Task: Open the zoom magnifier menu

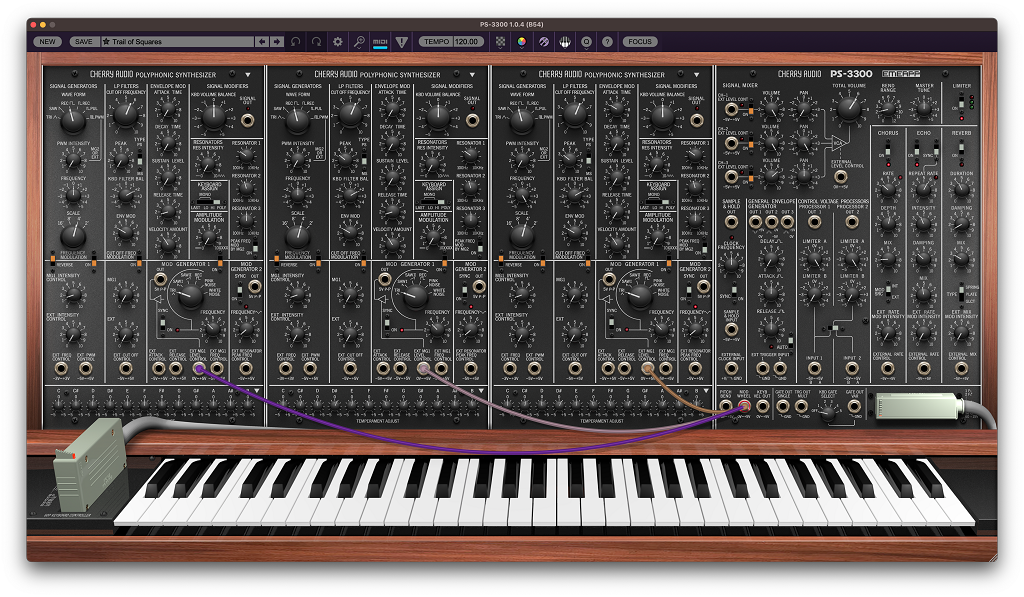Action: [359, 42]
